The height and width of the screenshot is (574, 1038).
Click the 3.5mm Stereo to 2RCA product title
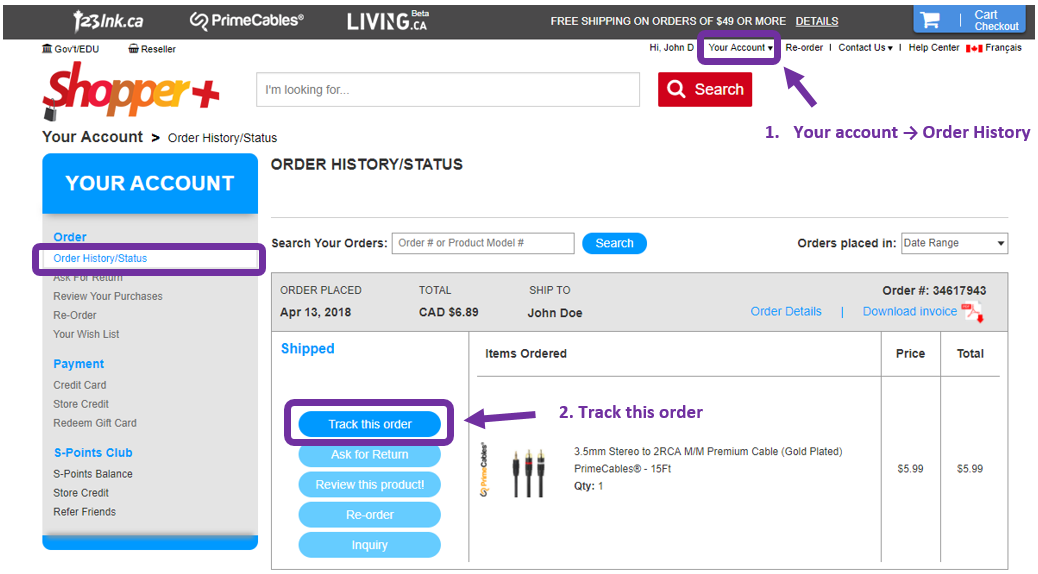(x=708, y=452)
